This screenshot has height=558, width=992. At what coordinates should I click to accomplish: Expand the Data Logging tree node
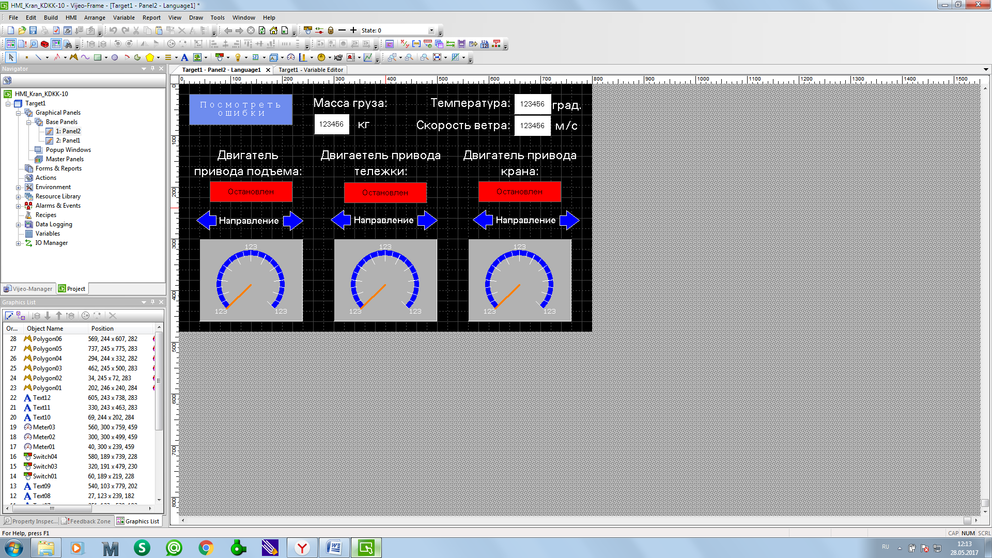point(18,225)
